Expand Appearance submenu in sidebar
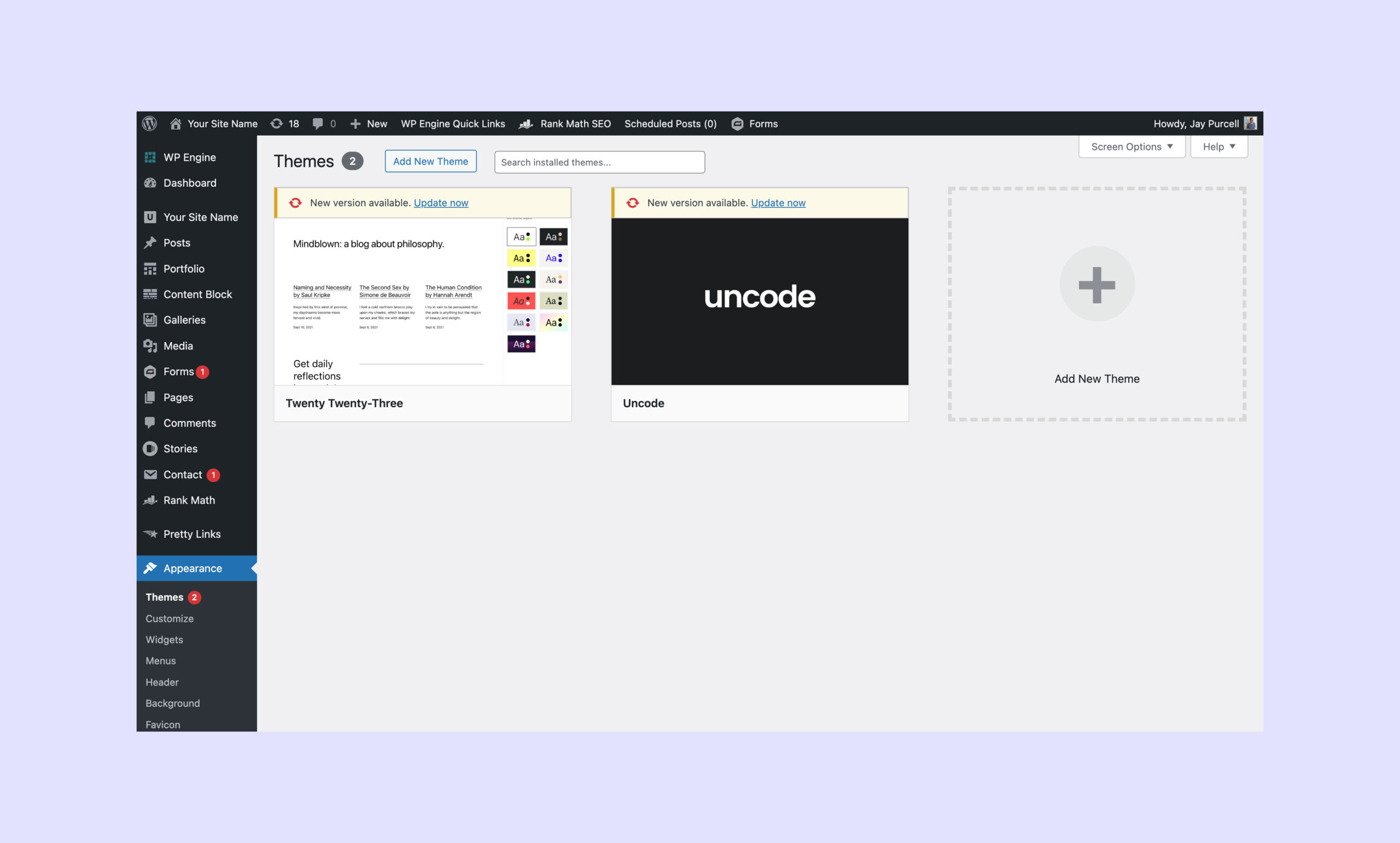Viewport: 1400px width, 843px height. (x=192, y=568)
